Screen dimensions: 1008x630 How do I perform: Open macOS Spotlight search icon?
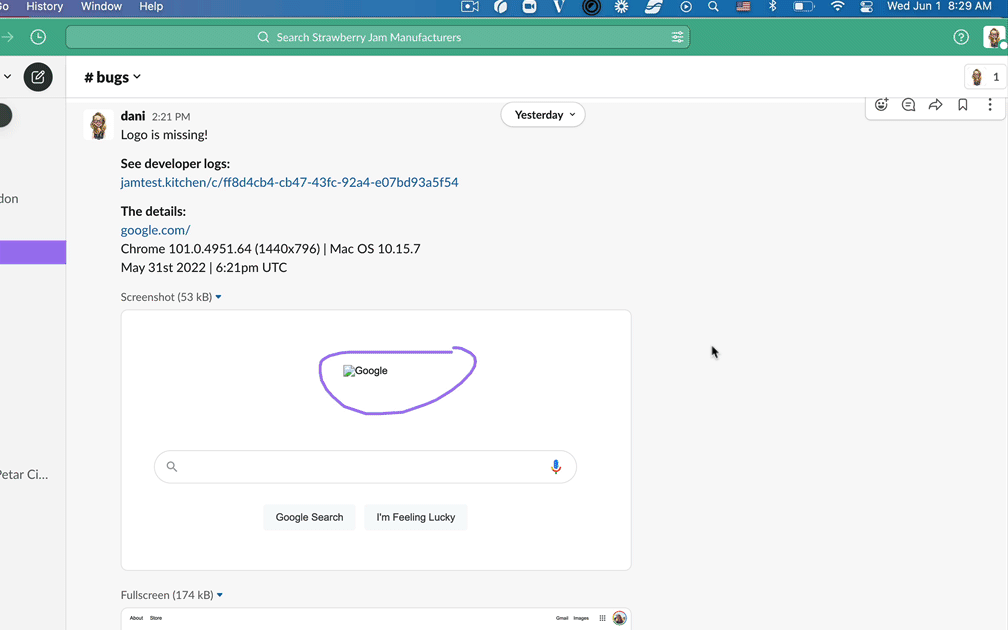[713, 6]
